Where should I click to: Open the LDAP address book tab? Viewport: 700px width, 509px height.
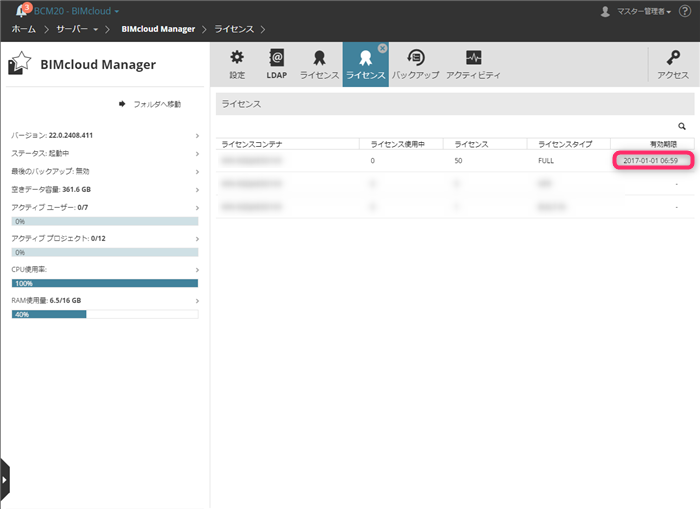277,64
